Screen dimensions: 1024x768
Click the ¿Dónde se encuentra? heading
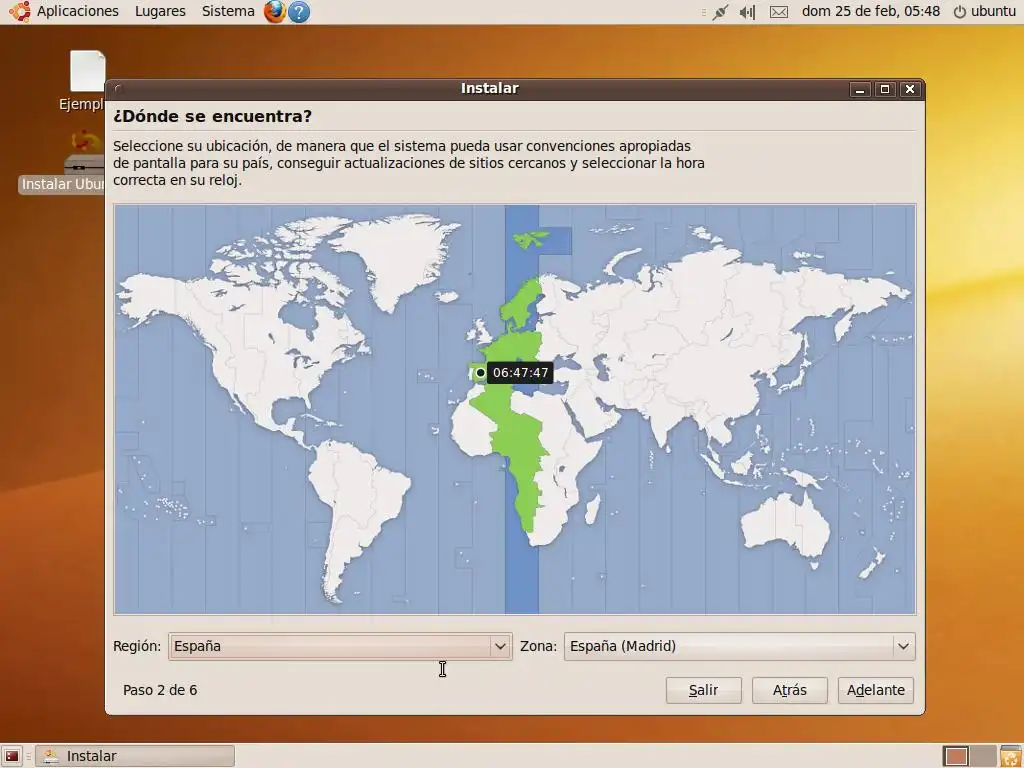[x=212, y=116]
